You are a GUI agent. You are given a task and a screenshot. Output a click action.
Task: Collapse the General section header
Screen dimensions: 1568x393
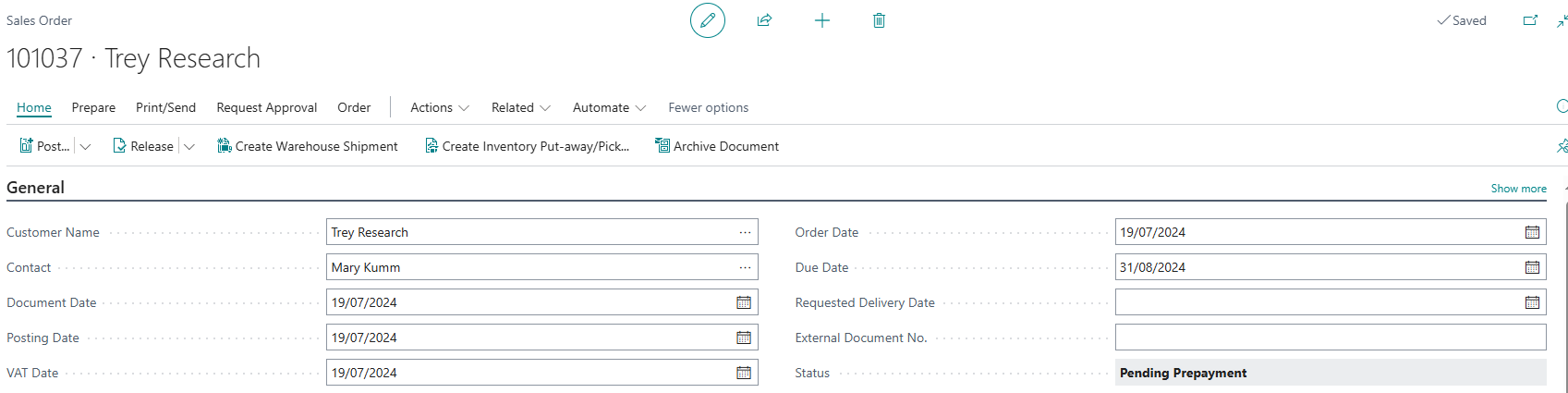point(35,188)
